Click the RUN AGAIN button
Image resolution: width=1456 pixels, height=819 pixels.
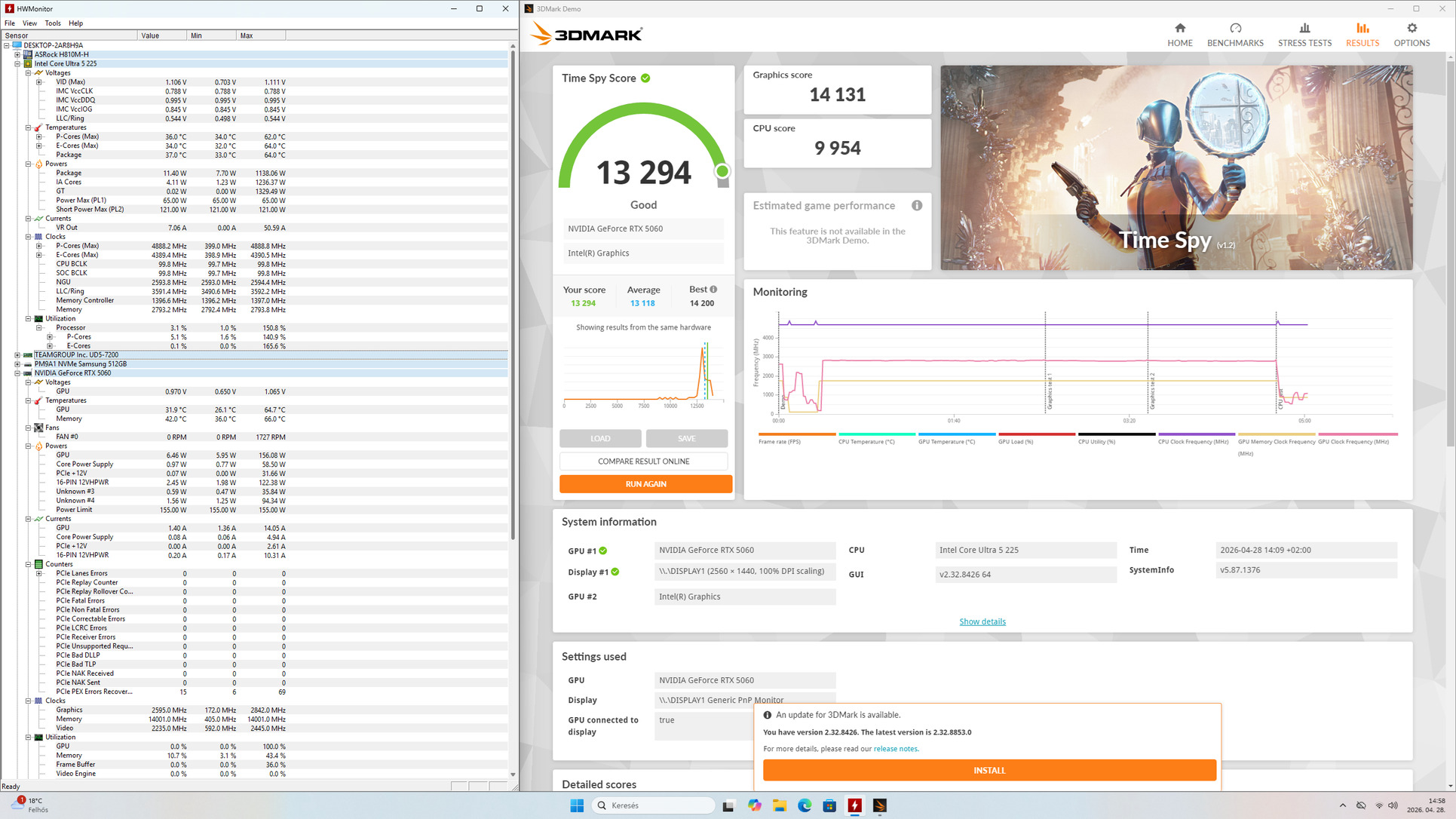[645, 484]
